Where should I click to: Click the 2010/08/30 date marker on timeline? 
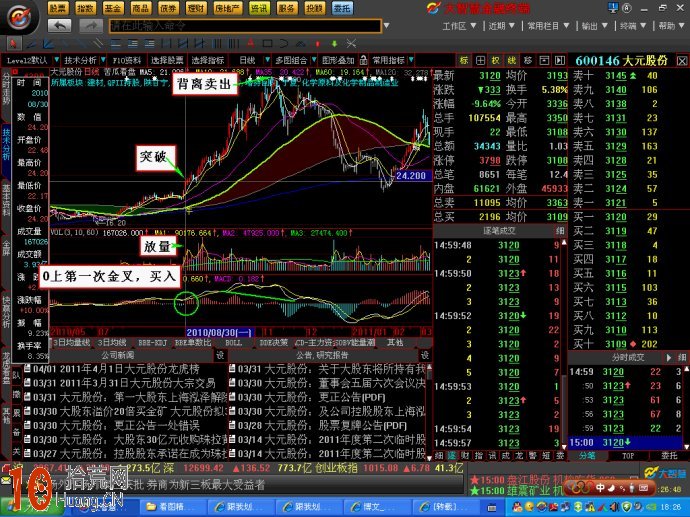[x=218, y=332]
